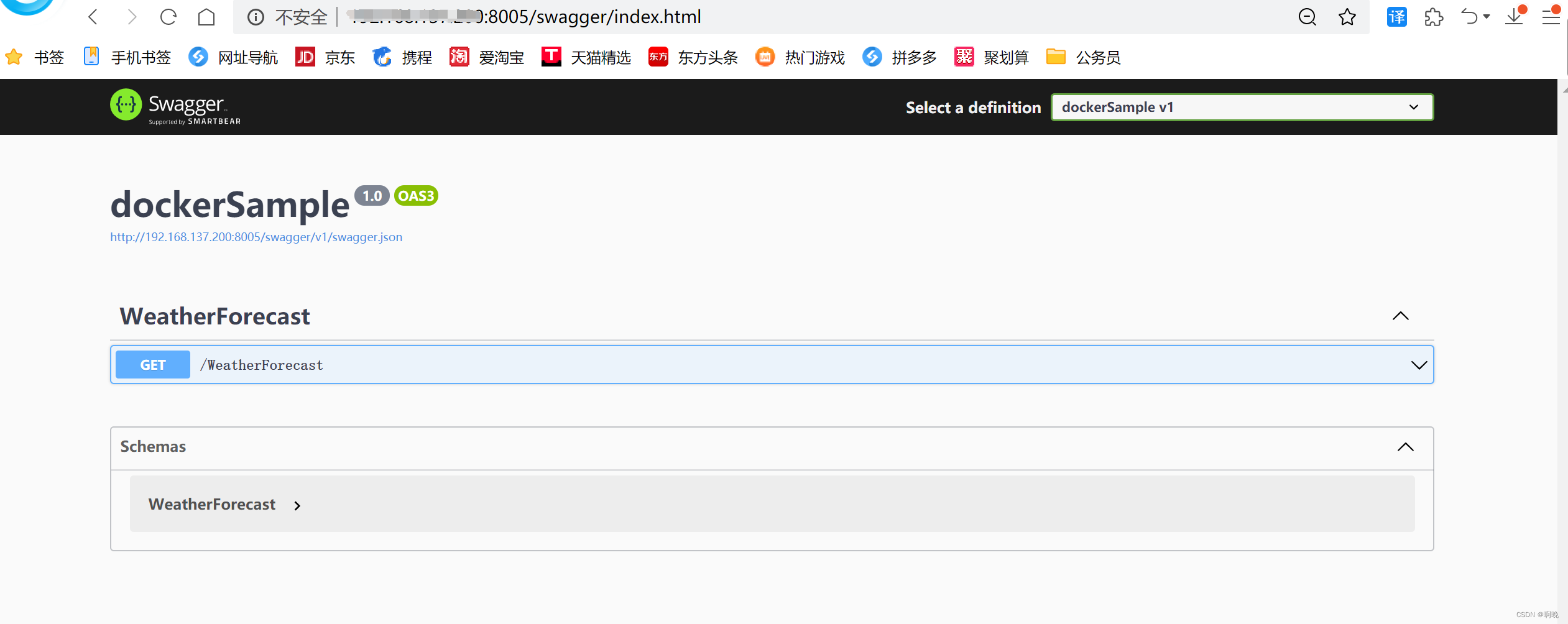Click the downloads icon in the toolbar
Viewport: 1568px width, 624px height.
[x=1514, y=17]
